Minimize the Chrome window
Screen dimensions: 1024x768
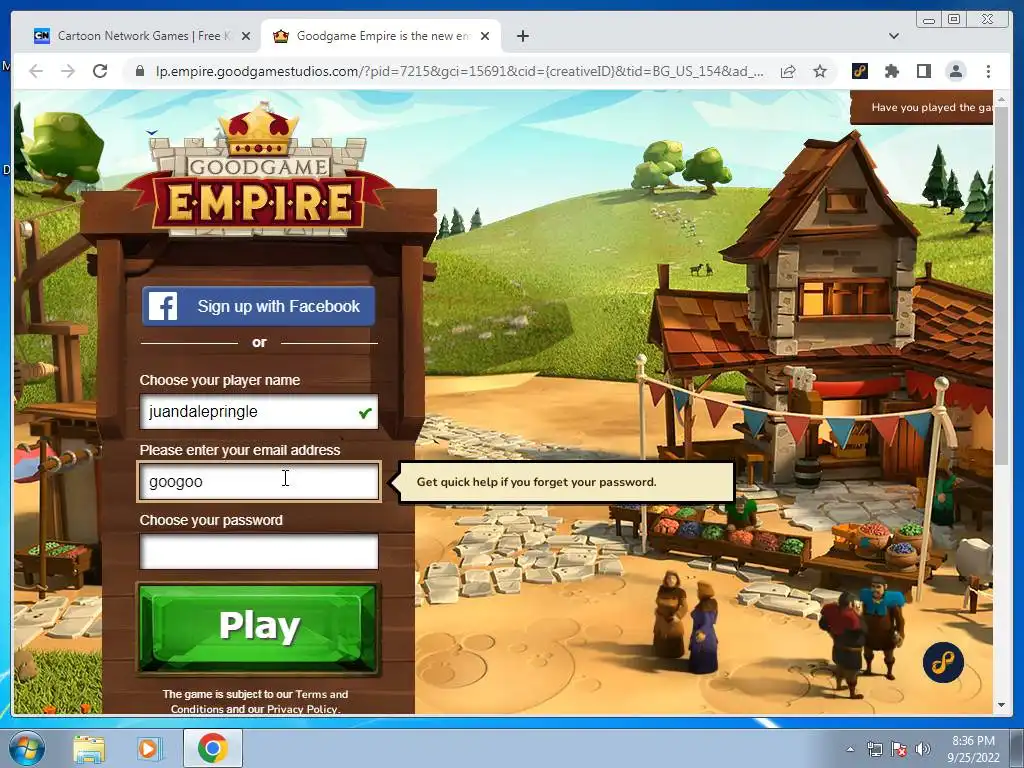click(x=929, y=20)
